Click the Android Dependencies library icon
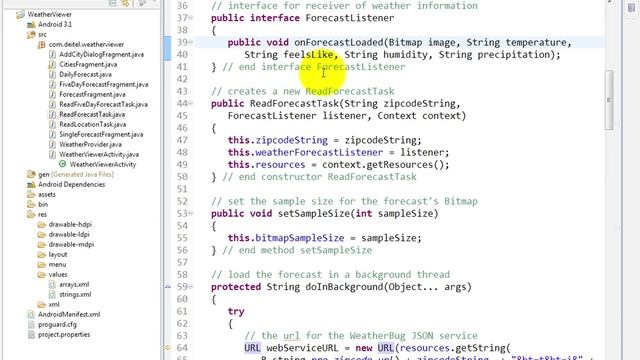 tap(31, 184)
